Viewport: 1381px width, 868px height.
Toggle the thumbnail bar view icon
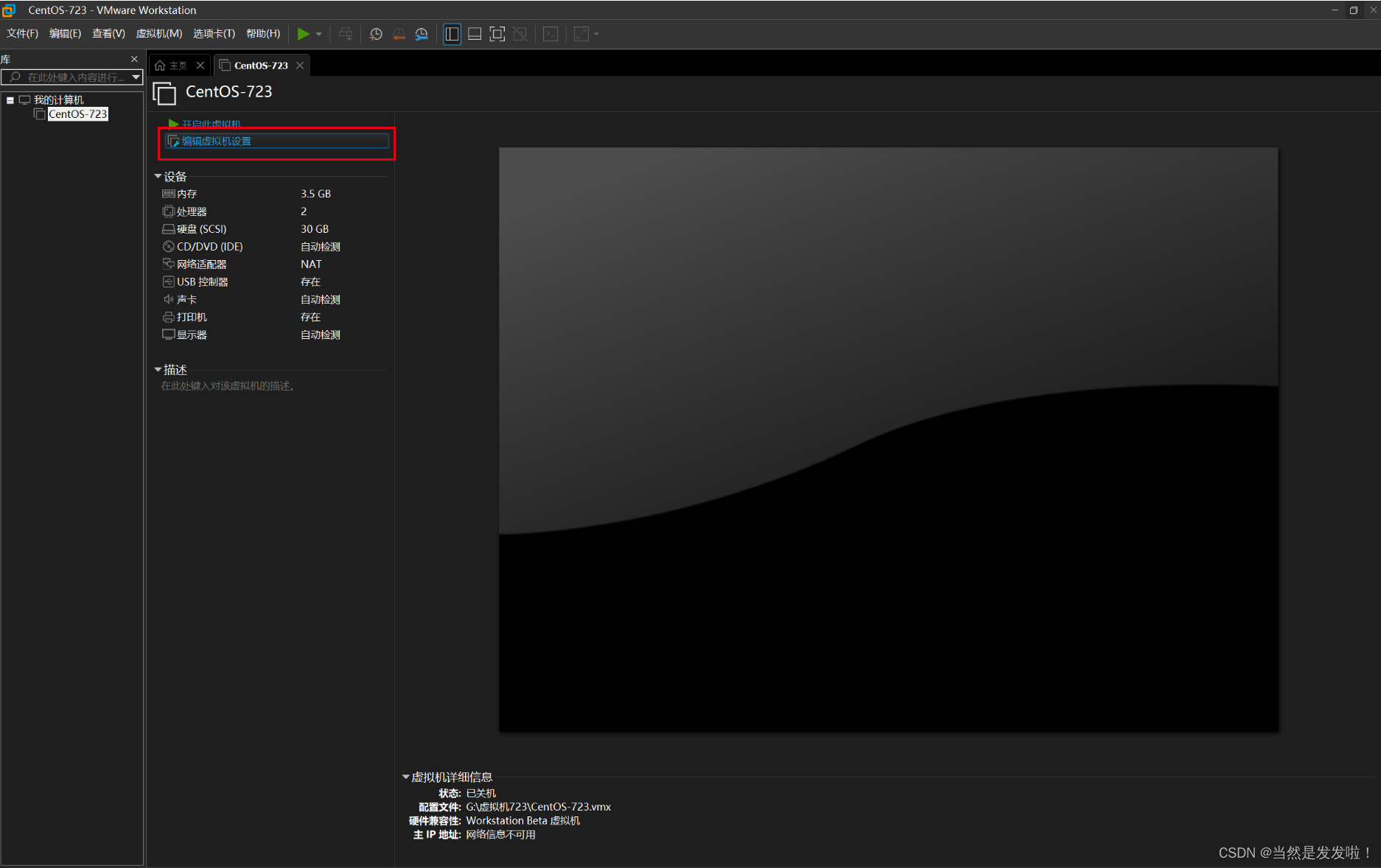475,34
